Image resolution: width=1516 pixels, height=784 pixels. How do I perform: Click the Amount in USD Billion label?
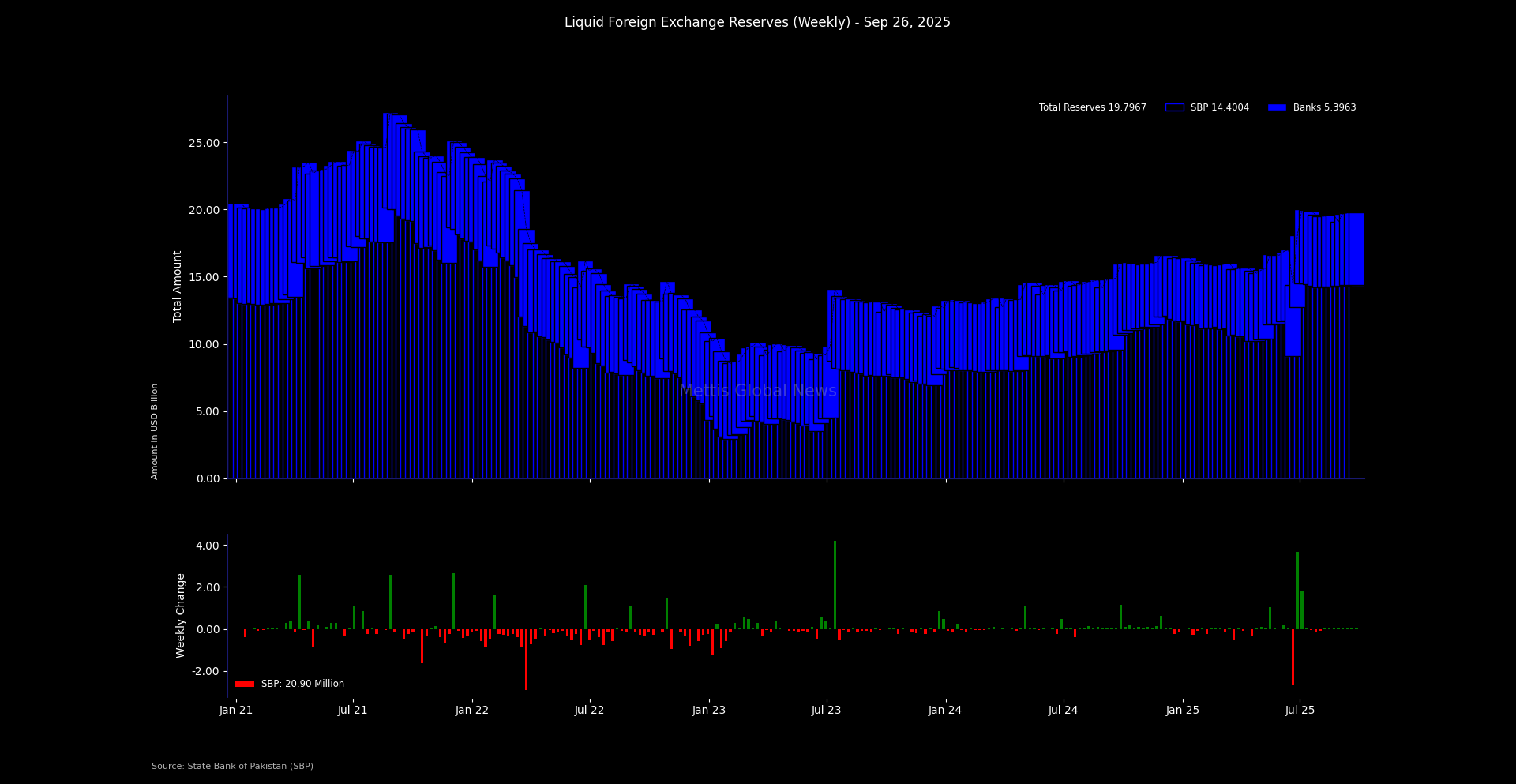pos(155,431)
